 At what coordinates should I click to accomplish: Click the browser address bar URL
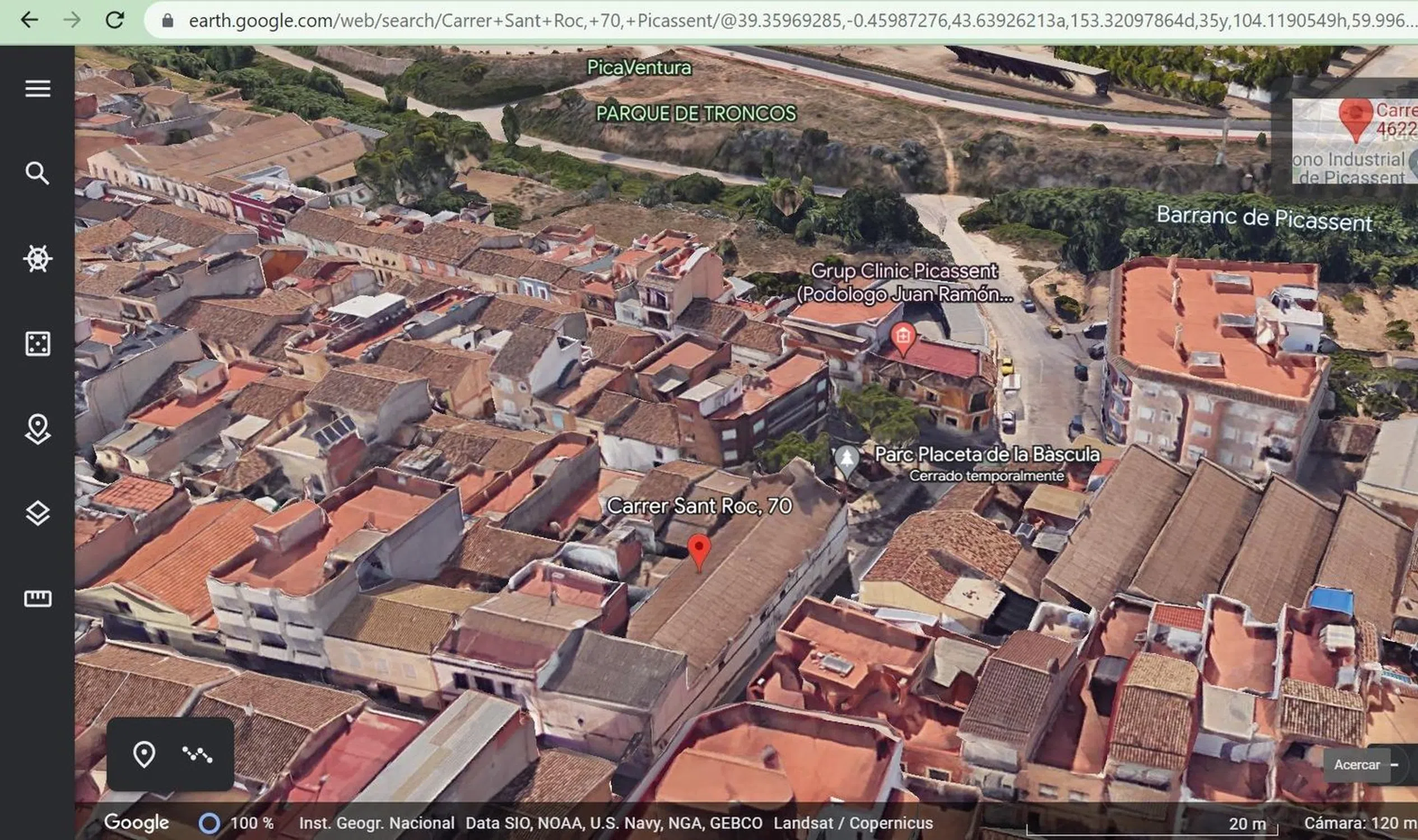[x=793, y=21]
